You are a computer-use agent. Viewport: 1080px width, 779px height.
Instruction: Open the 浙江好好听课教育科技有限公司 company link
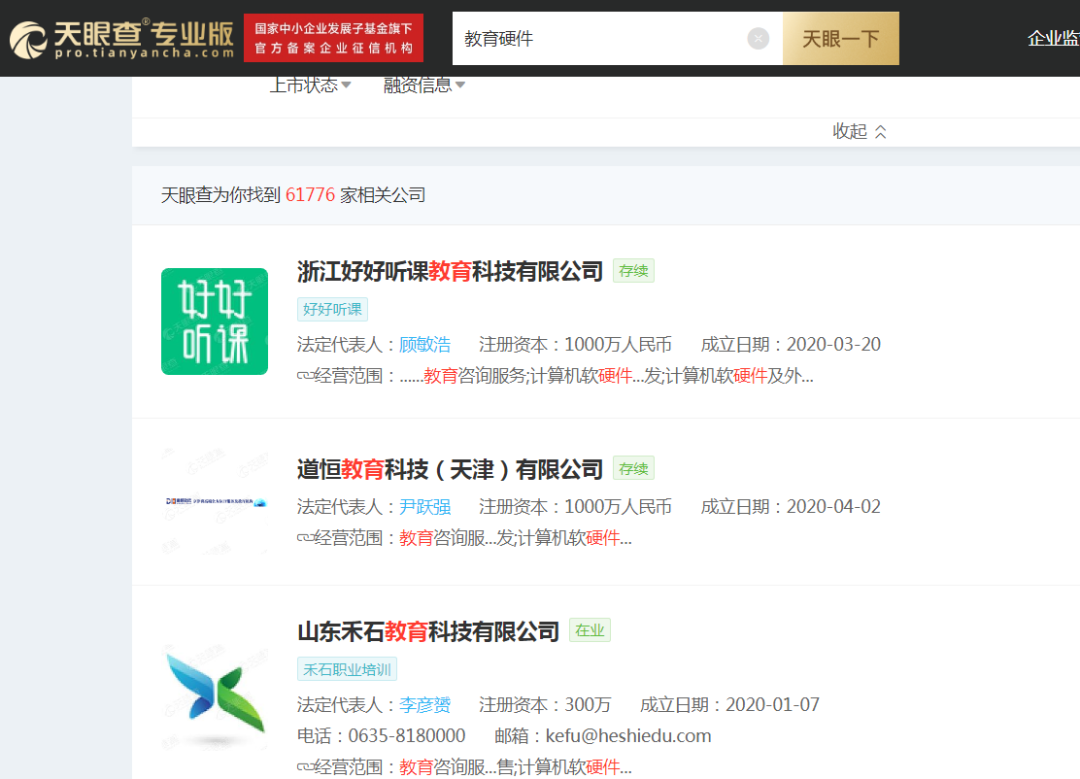pyautogui.click(x=450, y=271)
